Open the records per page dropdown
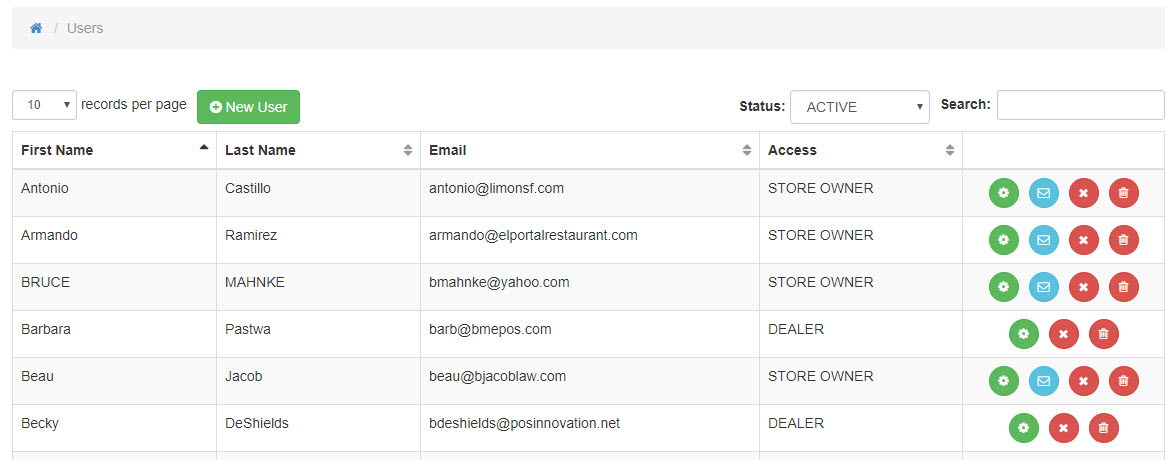 (44, 105)
